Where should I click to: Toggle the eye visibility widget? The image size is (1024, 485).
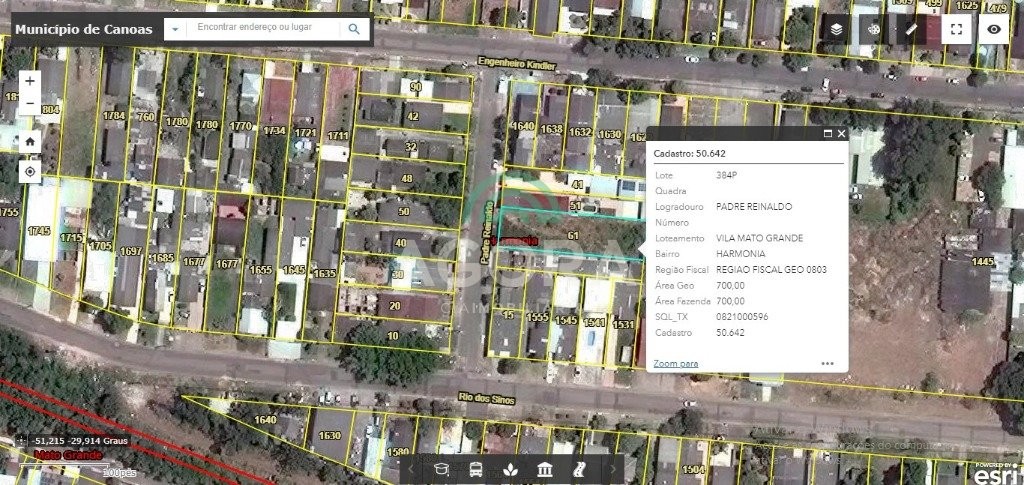click(x=994, y=30)
